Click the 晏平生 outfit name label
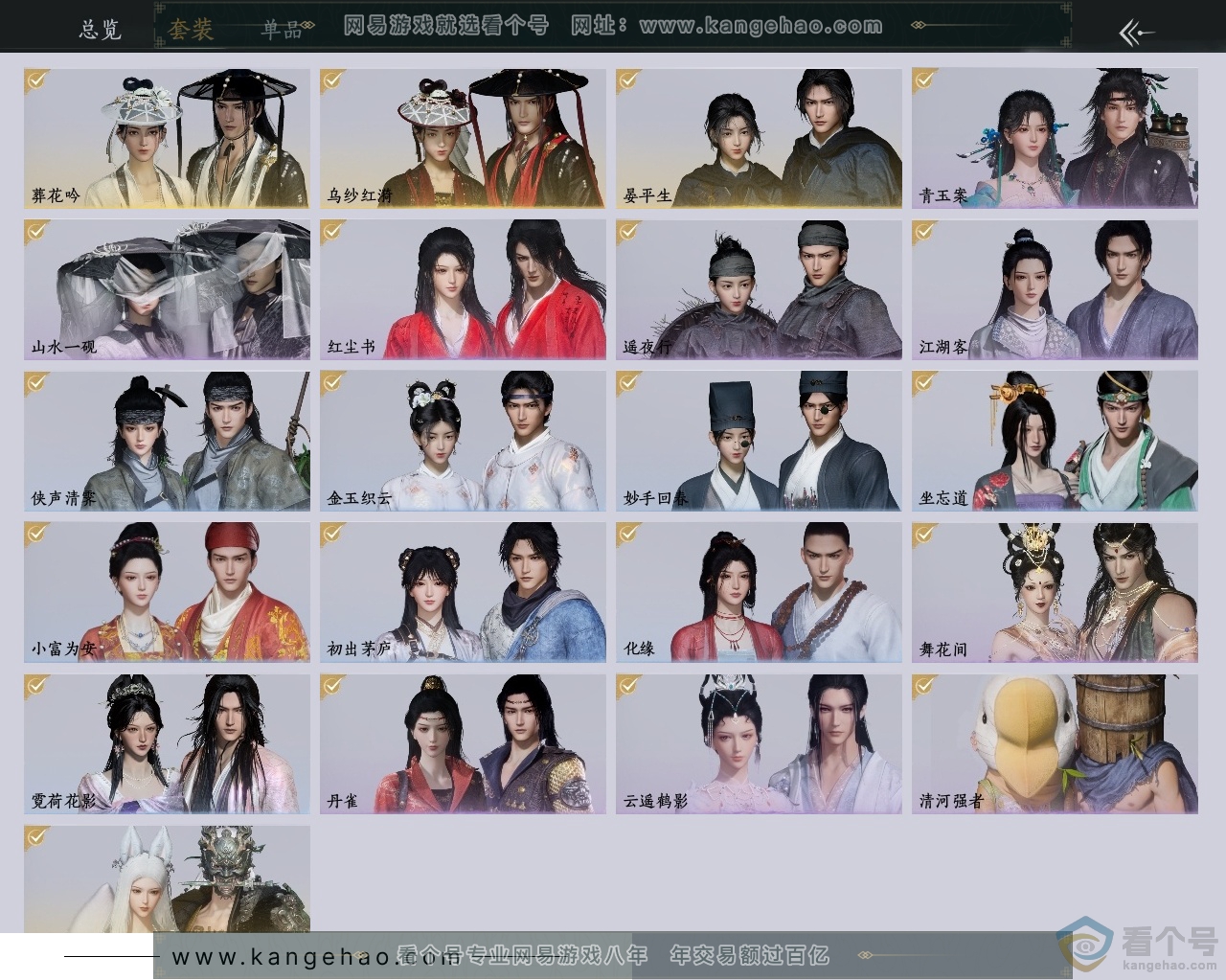The width and height of the screenshot is (1226, 980). tap(647, 195)
